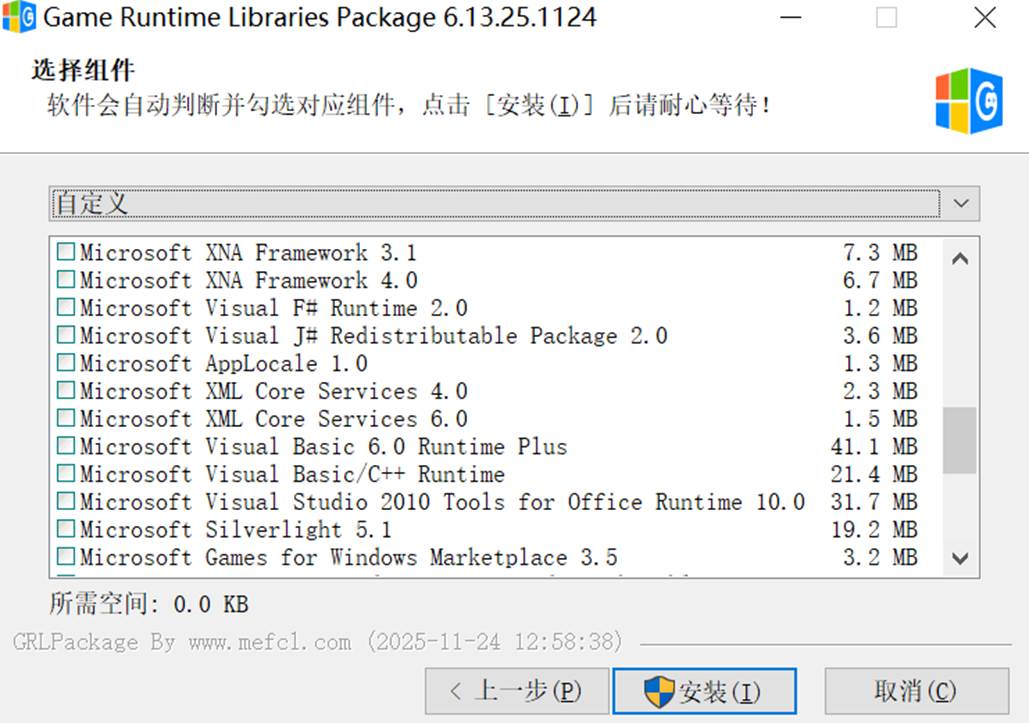Viewport: 1029px width, 723px height.
Task: Click the 所需空间: 0.0 KB label
Action: pyautogui.click(x=149, y=604)
